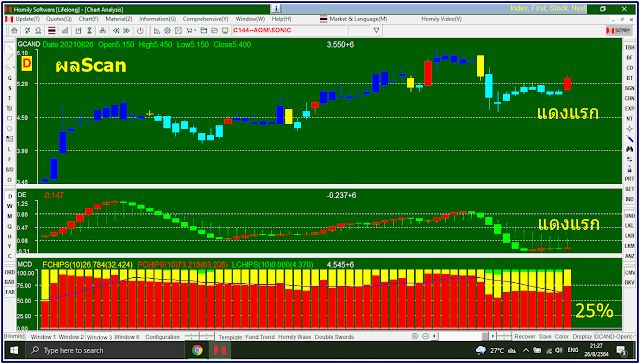This screenshot has width=640, height=364.
Task: Click the PRT sidebar button
Action: pyautogui.click(x=630, y=179)
